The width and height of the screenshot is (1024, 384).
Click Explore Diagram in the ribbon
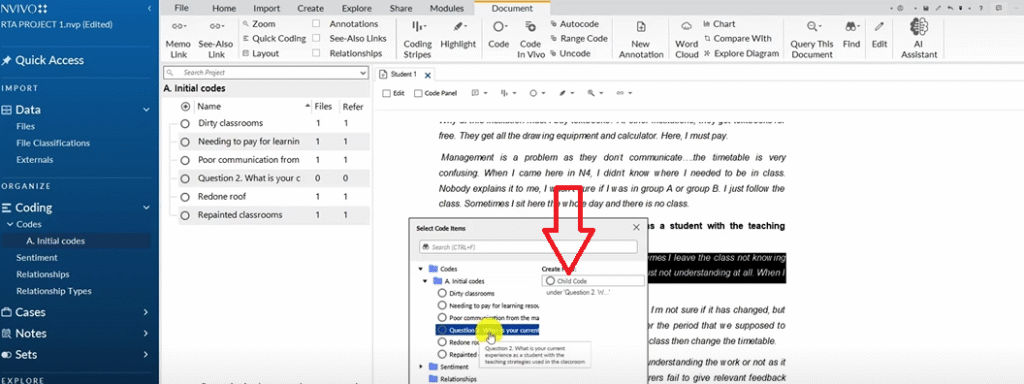point(741,54)
